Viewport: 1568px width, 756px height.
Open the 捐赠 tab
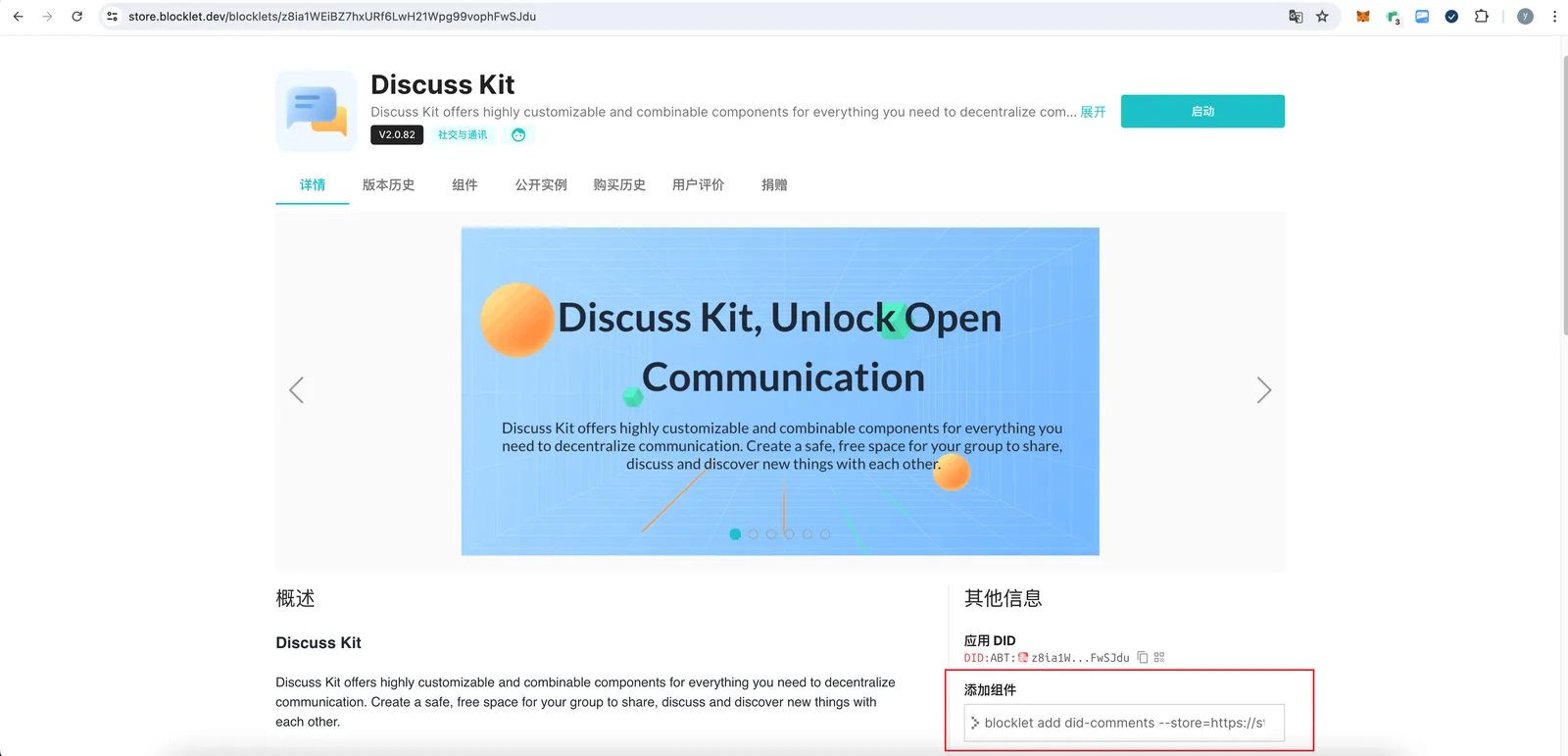774,185
